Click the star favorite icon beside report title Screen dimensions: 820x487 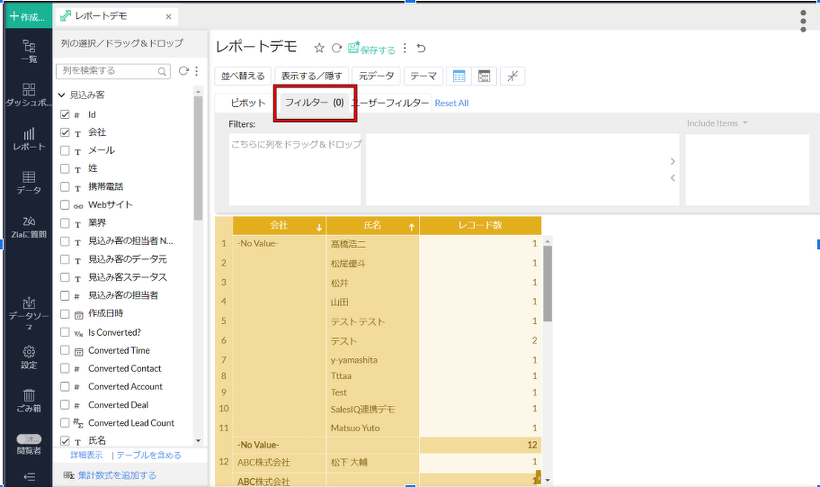click(x=319, y=48)
